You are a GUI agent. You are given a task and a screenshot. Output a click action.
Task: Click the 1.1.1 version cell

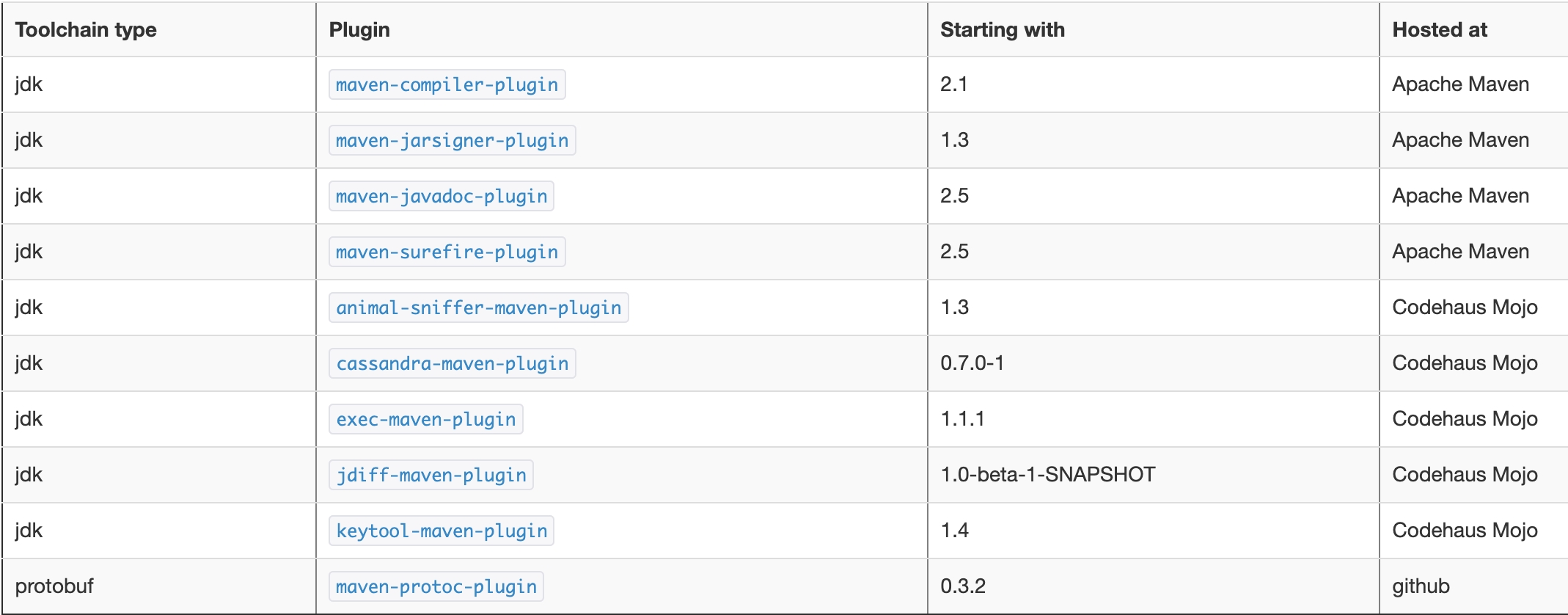[x=962, y=419]
